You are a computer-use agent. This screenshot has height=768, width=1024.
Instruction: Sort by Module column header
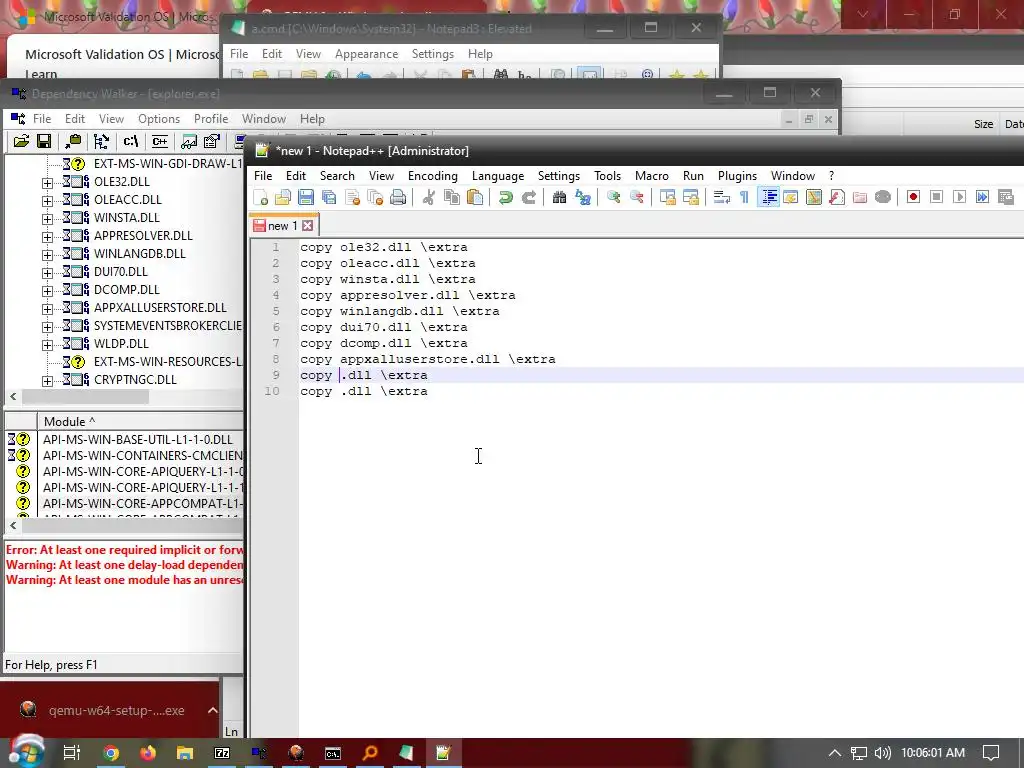point(140,421)
